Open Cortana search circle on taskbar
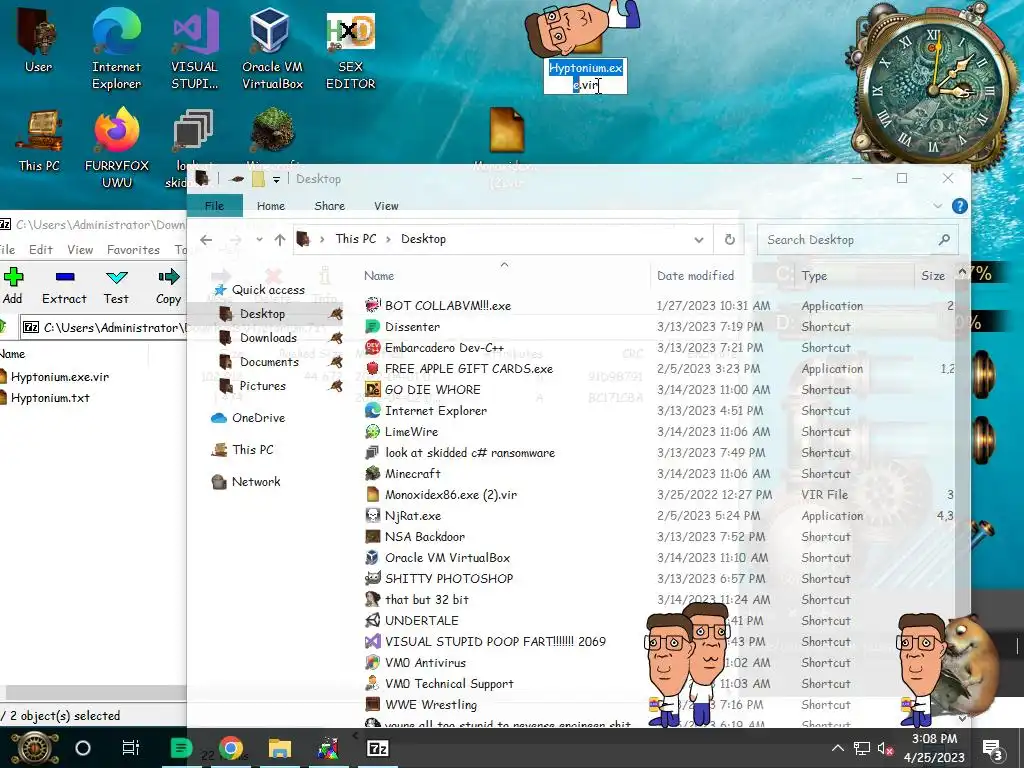Screen dimensions: 1024x768 coord(83,748)
